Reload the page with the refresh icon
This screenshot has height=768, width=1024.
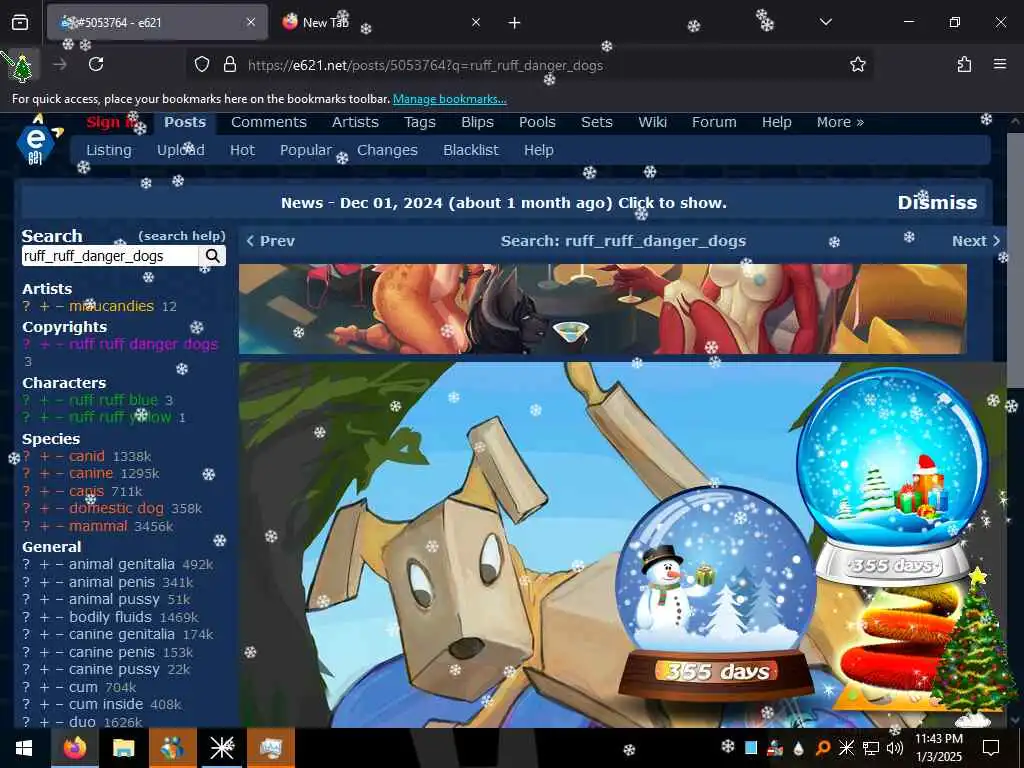click(x=96, y=64)
